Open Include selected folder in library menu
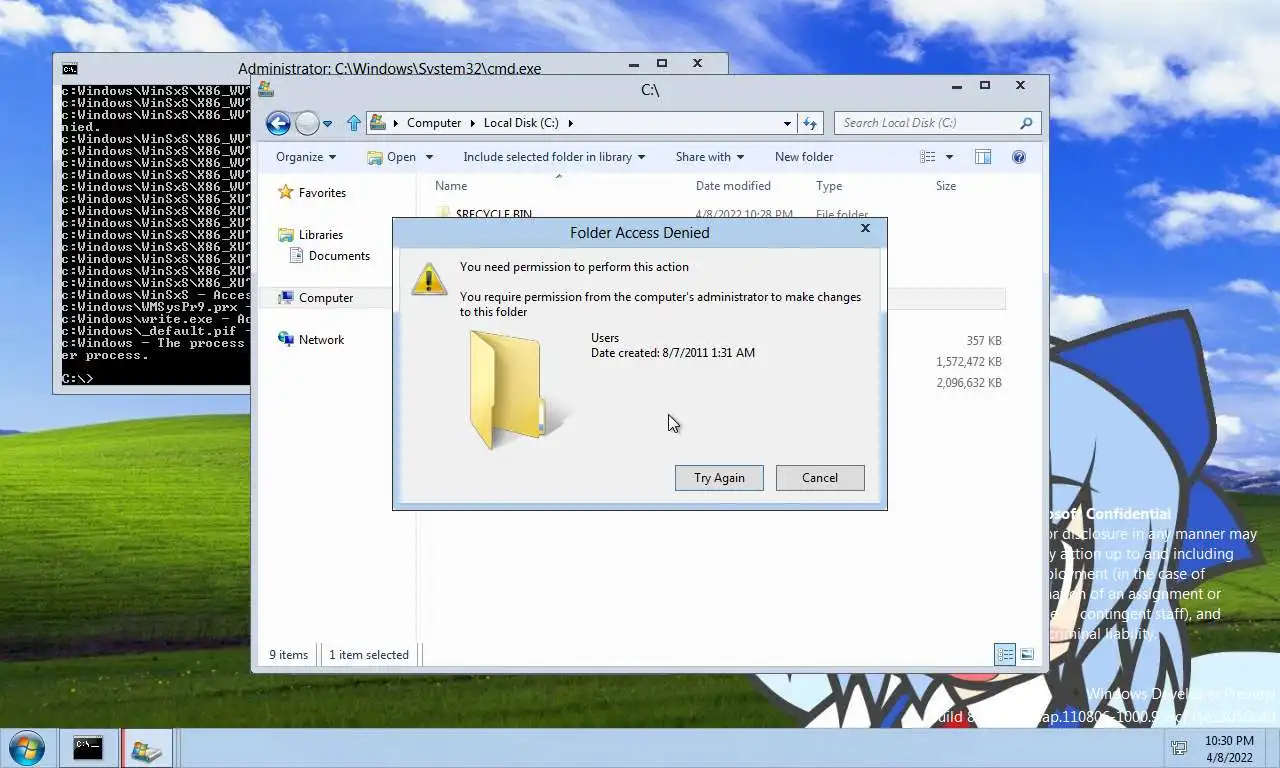This screenshot has height=768, width=1280. [x=554, y=157]
